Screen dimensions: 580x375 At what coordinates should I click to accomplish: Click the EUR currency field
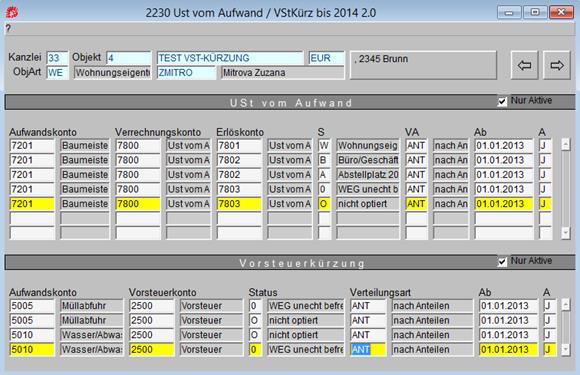click(x=327, y=58)
